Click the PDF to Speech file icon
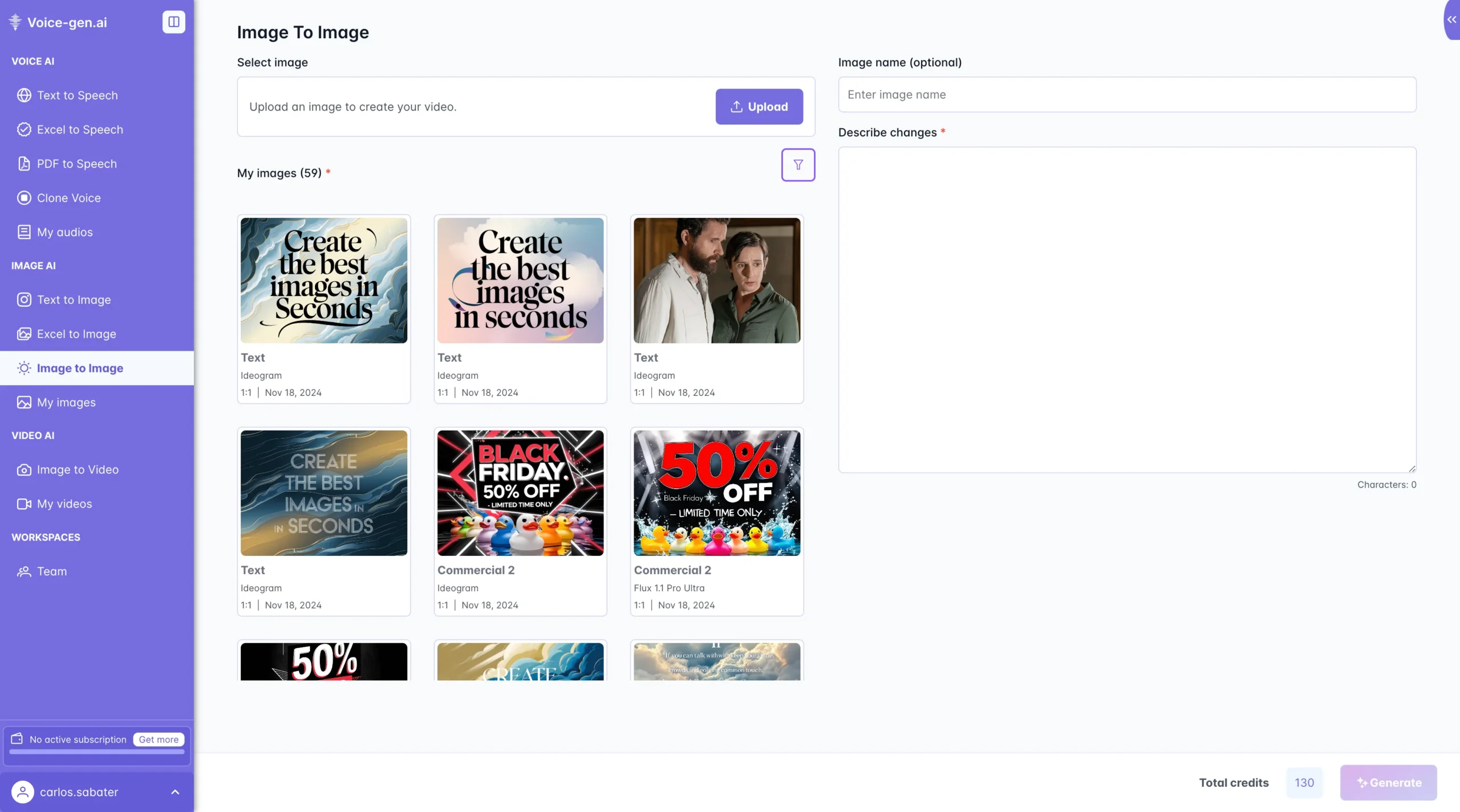Viewport: 1460px width, 812px height. (24, 164)
